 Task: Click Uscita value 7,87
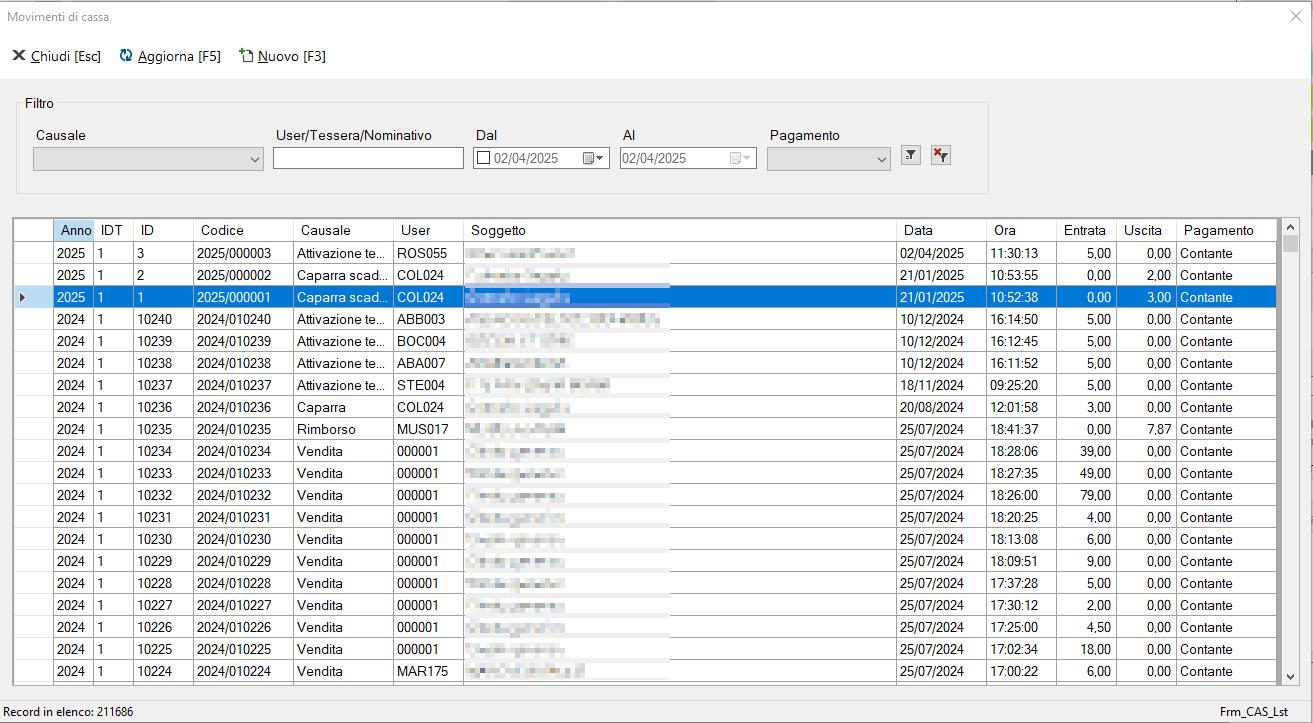point(1146,429)
